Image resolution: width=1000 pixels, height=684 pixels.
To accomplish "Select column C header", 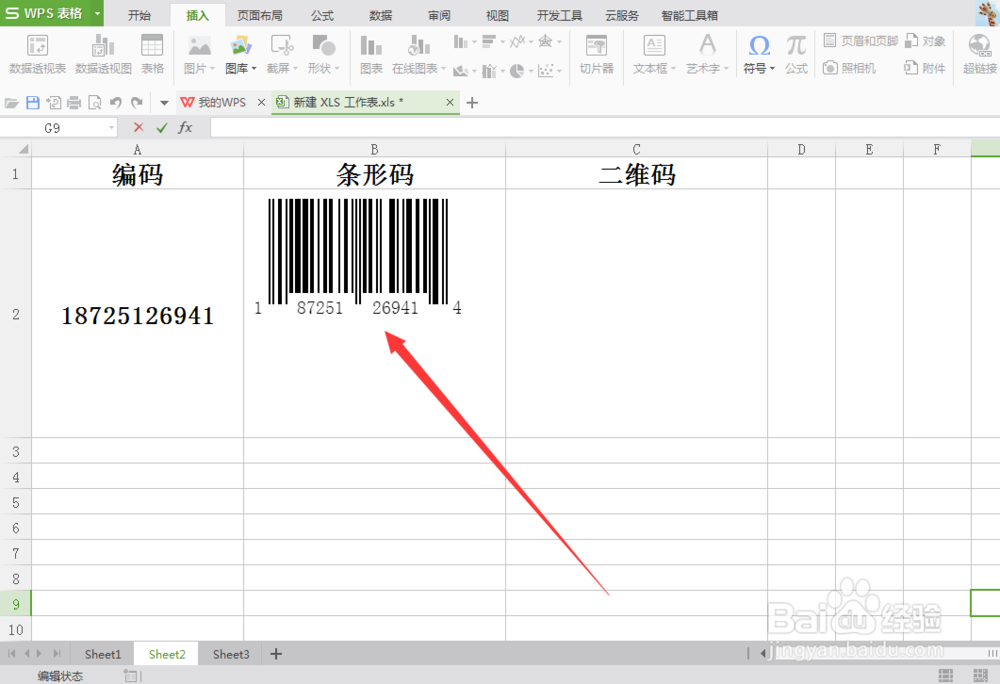I will click(x=636, y=149).
